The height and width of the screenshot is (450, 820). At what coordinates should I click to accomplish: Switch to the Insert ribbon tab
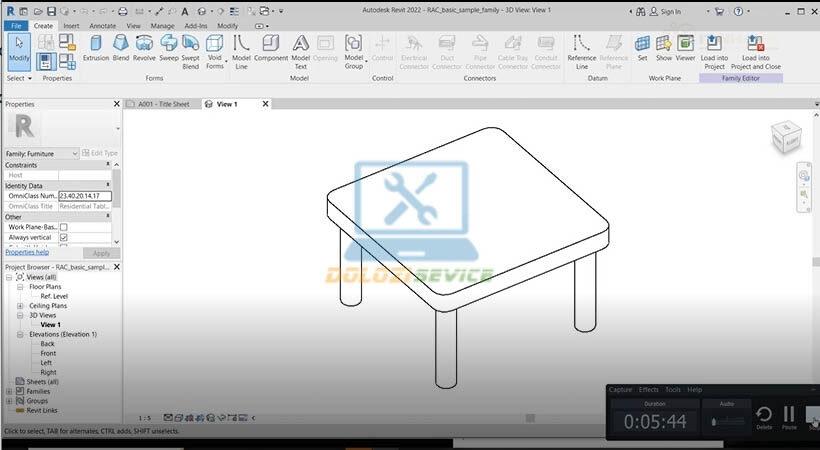point(71,26)
